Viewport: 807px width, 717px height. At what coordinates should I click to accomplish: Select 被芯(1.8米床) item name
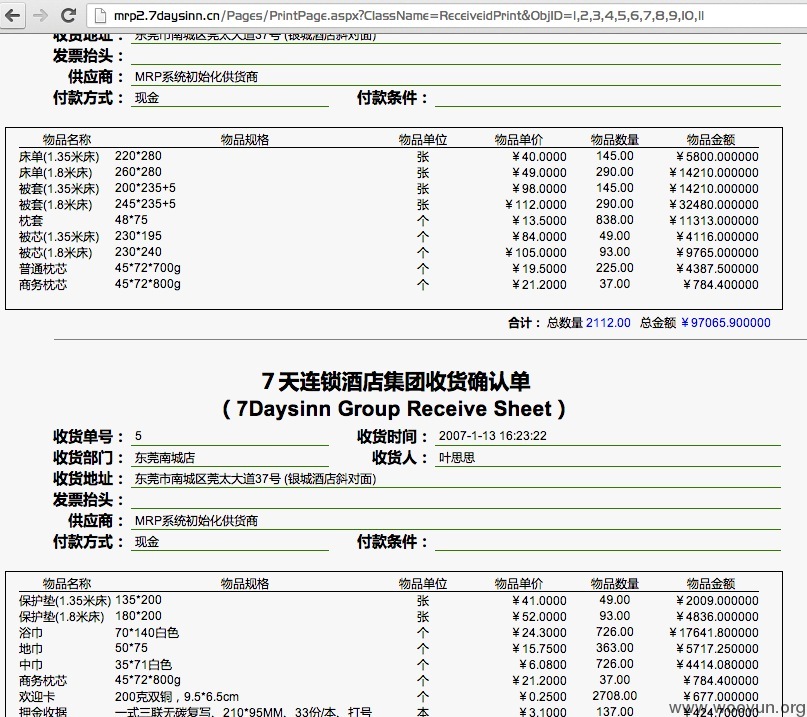click(x=56, y=252)
